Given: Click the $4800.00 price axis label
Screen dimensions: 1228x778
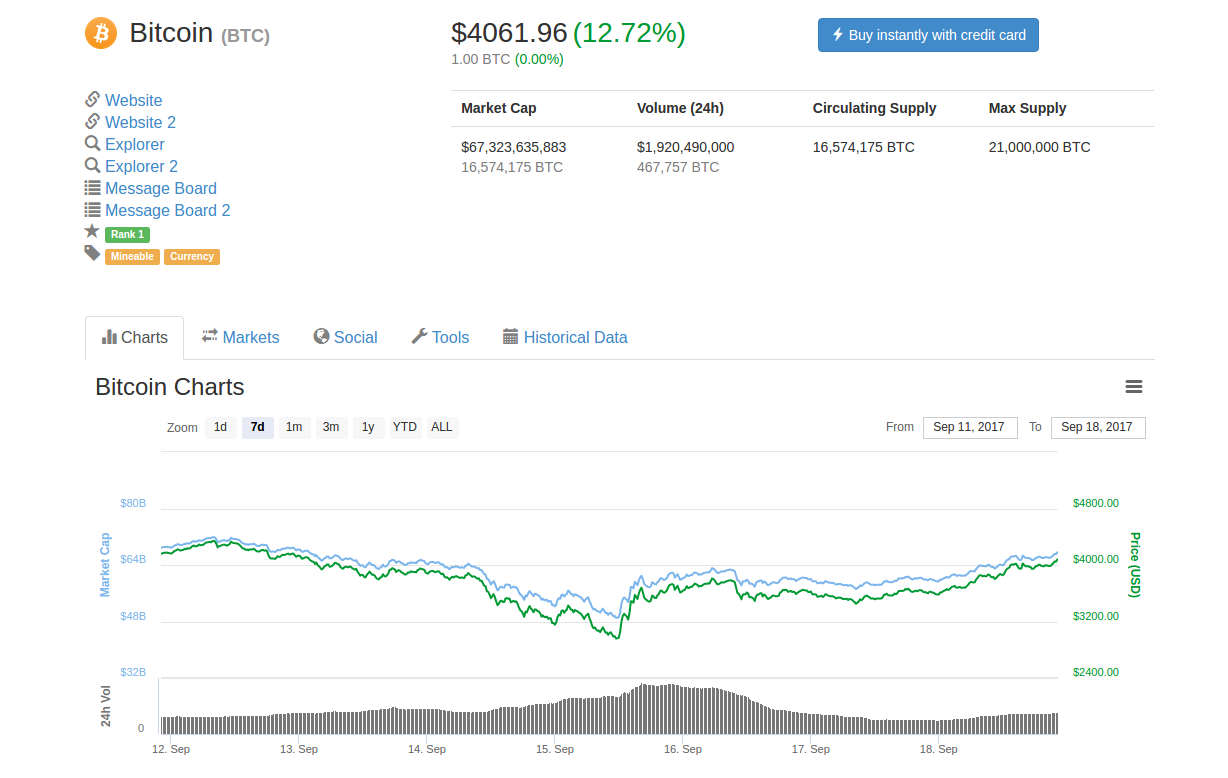Looking at the screenshot, I should click(1096, 504).
